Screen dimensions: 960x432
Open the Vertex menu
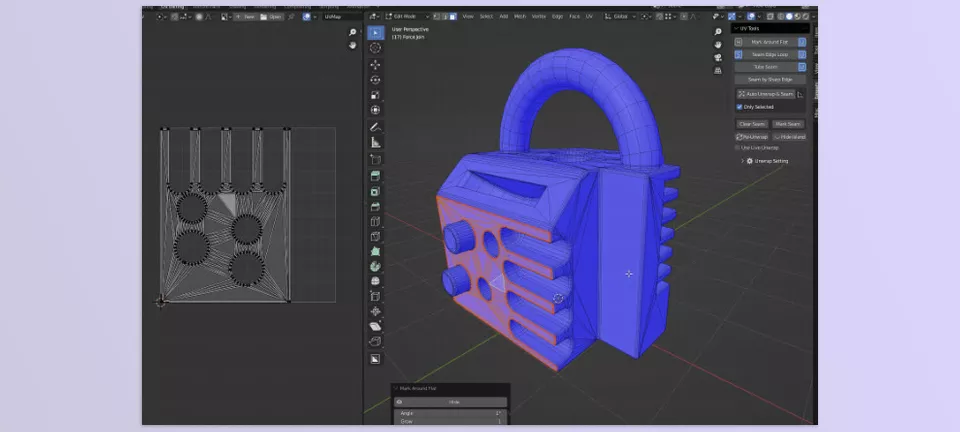539,17
